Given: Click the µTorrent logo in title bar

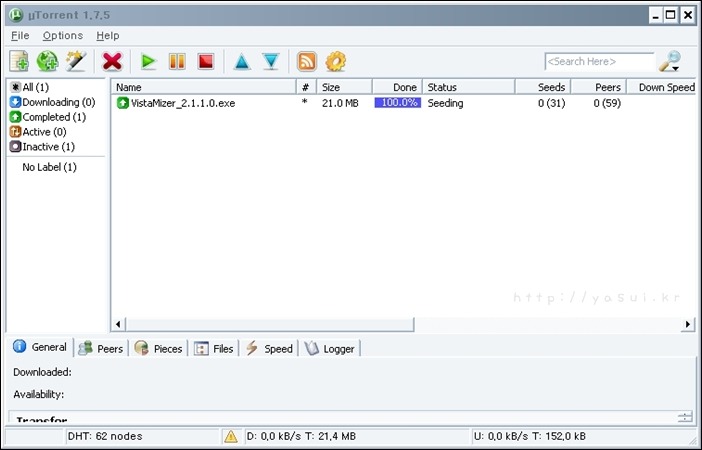Looking at the screenshot, I should coord(16,15).
